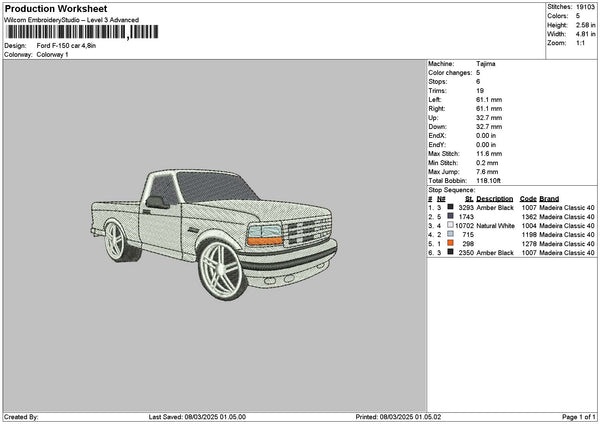600x424 pixels.
Task: Click the black swatch in stop 6
Action: coord(451,252)
